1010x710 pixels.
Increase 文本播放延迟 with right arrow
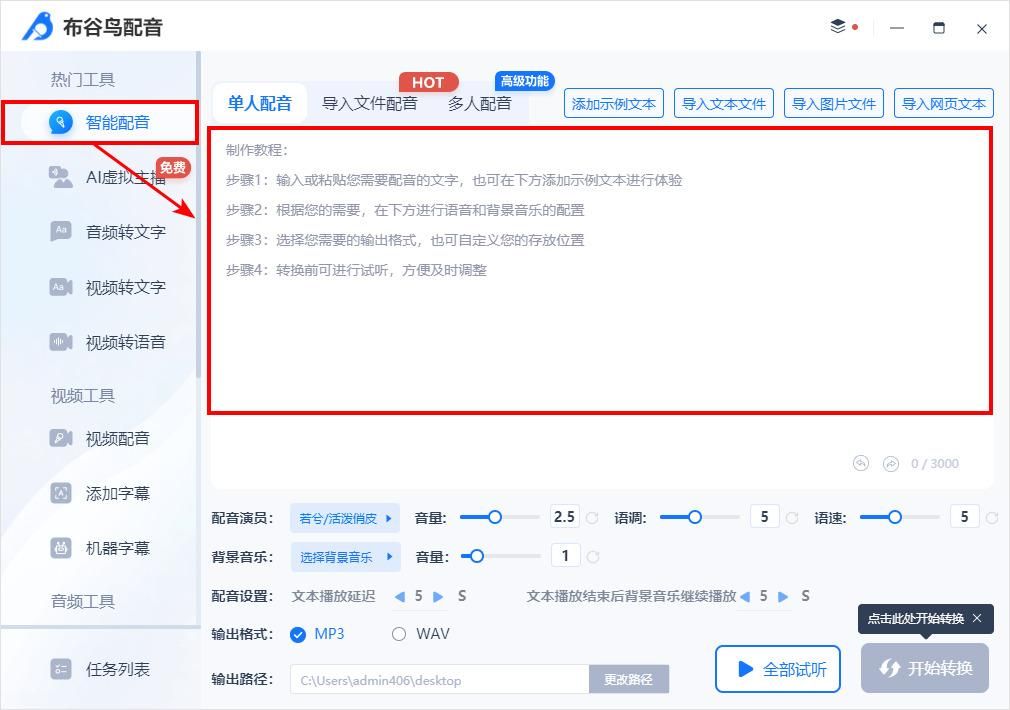coord(438,597)
